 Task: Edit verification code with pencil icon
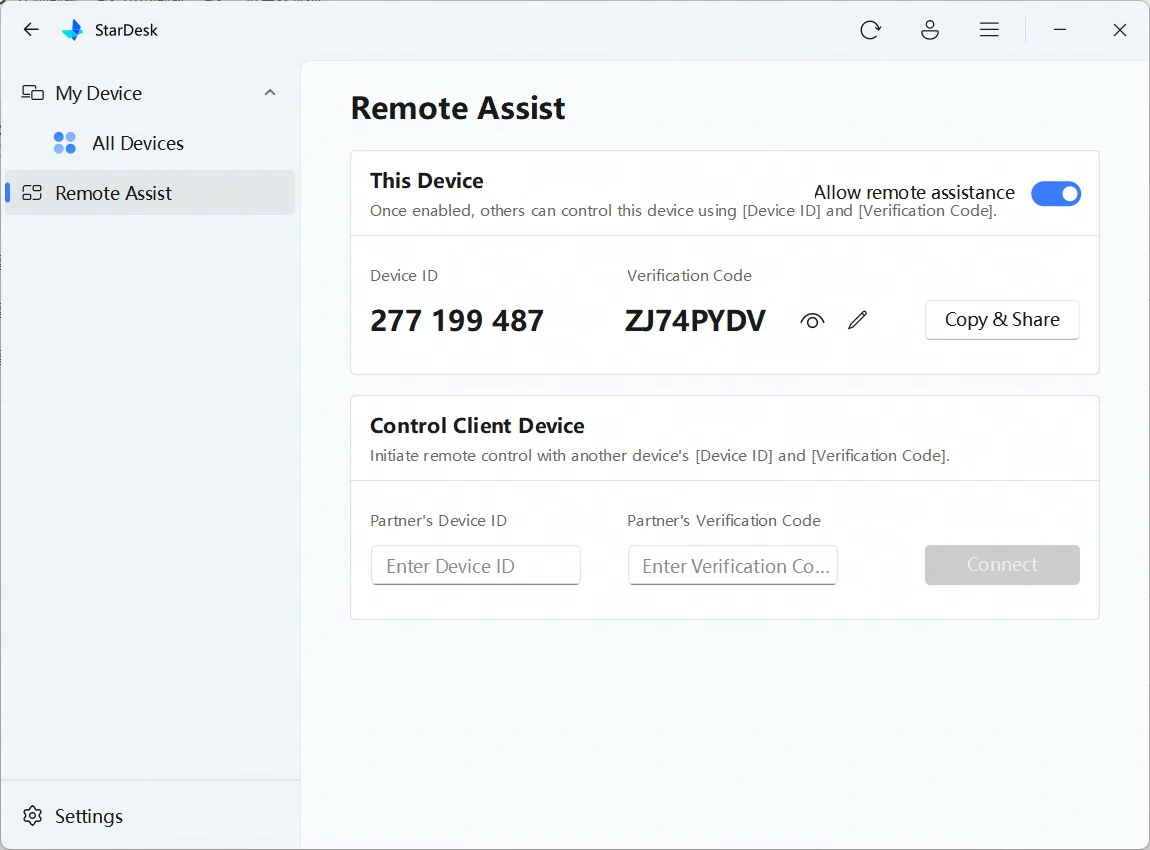click(857, 320)
